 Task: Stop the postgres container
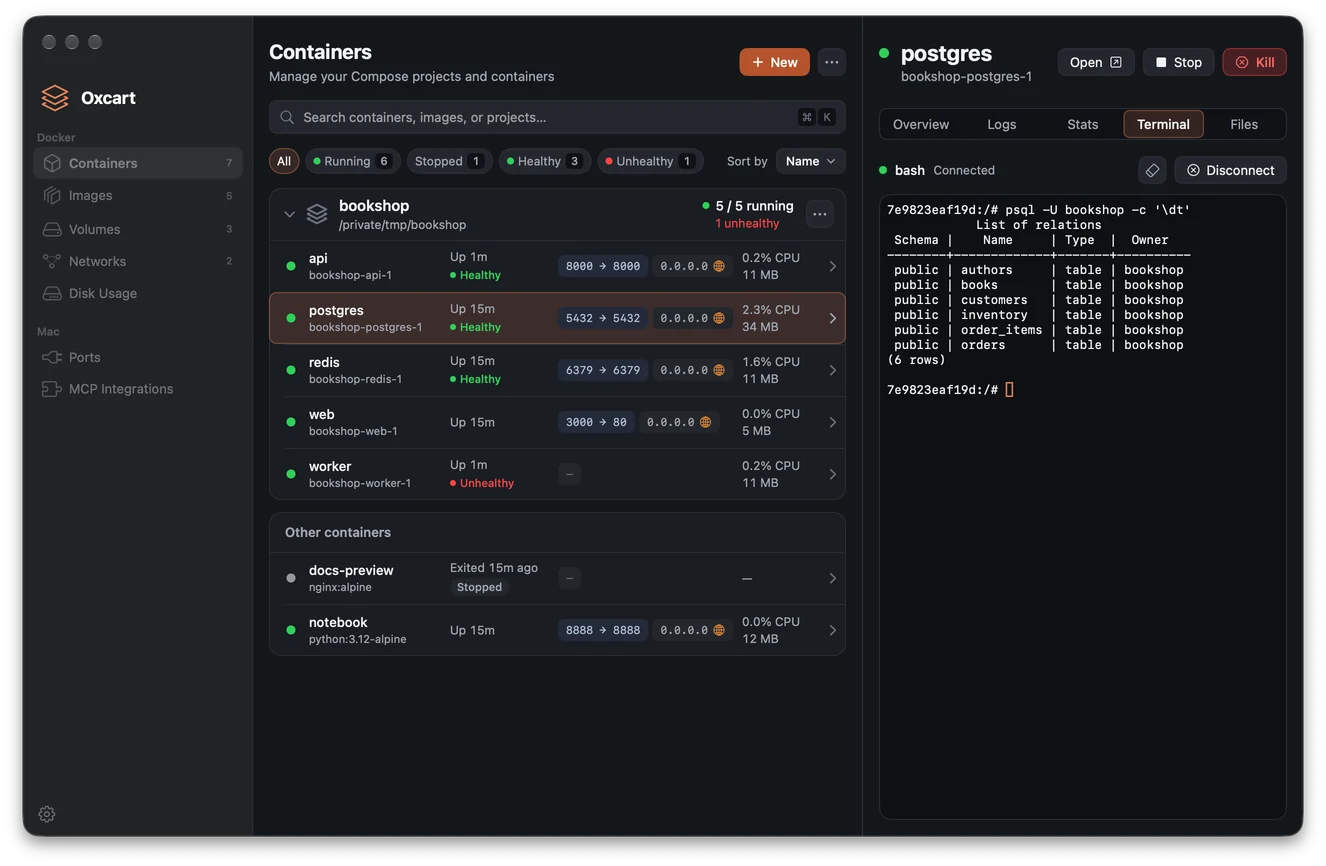point(1179,62)
